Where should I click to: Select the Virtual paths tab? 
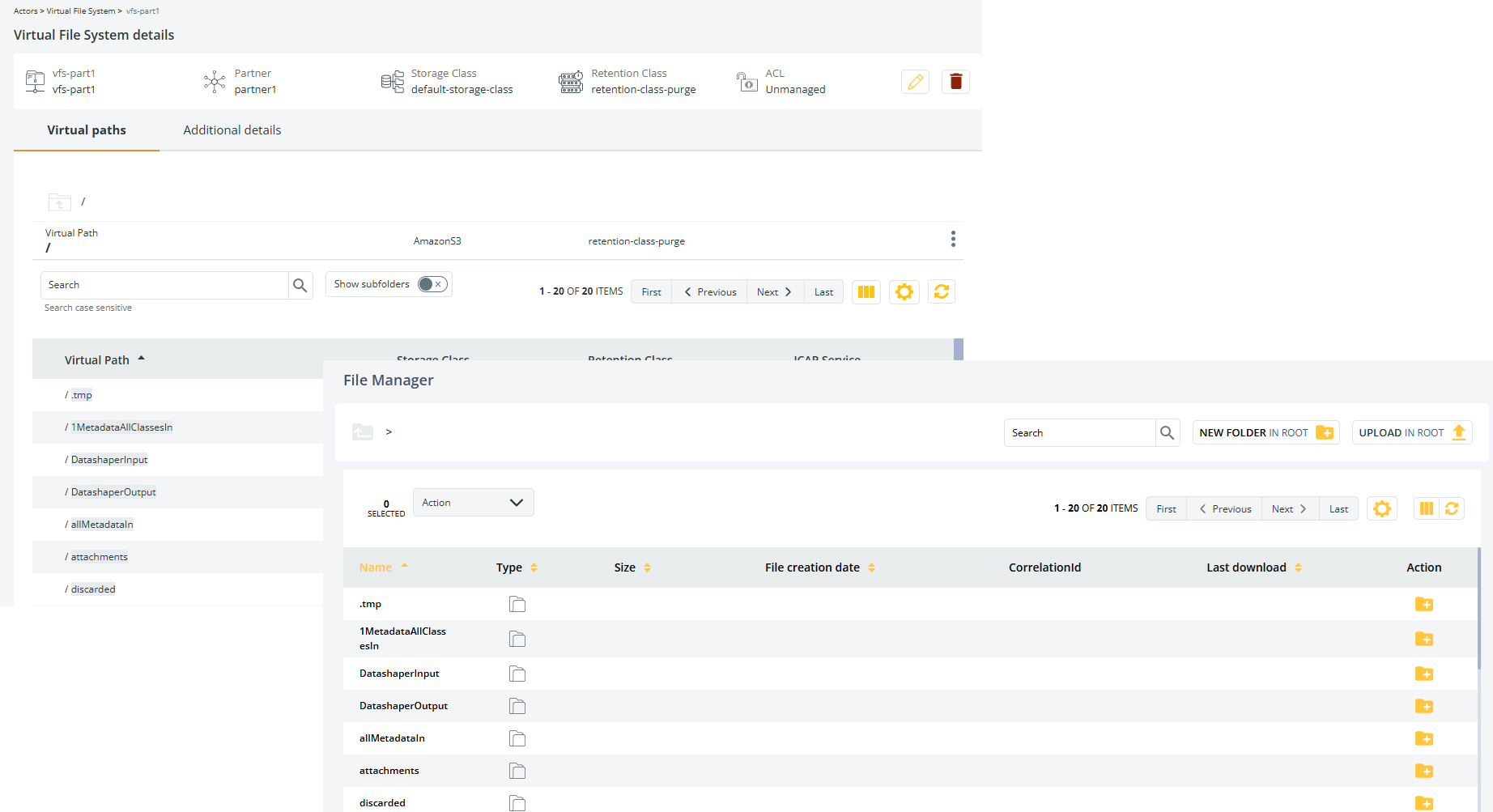[x=87, y=130]
